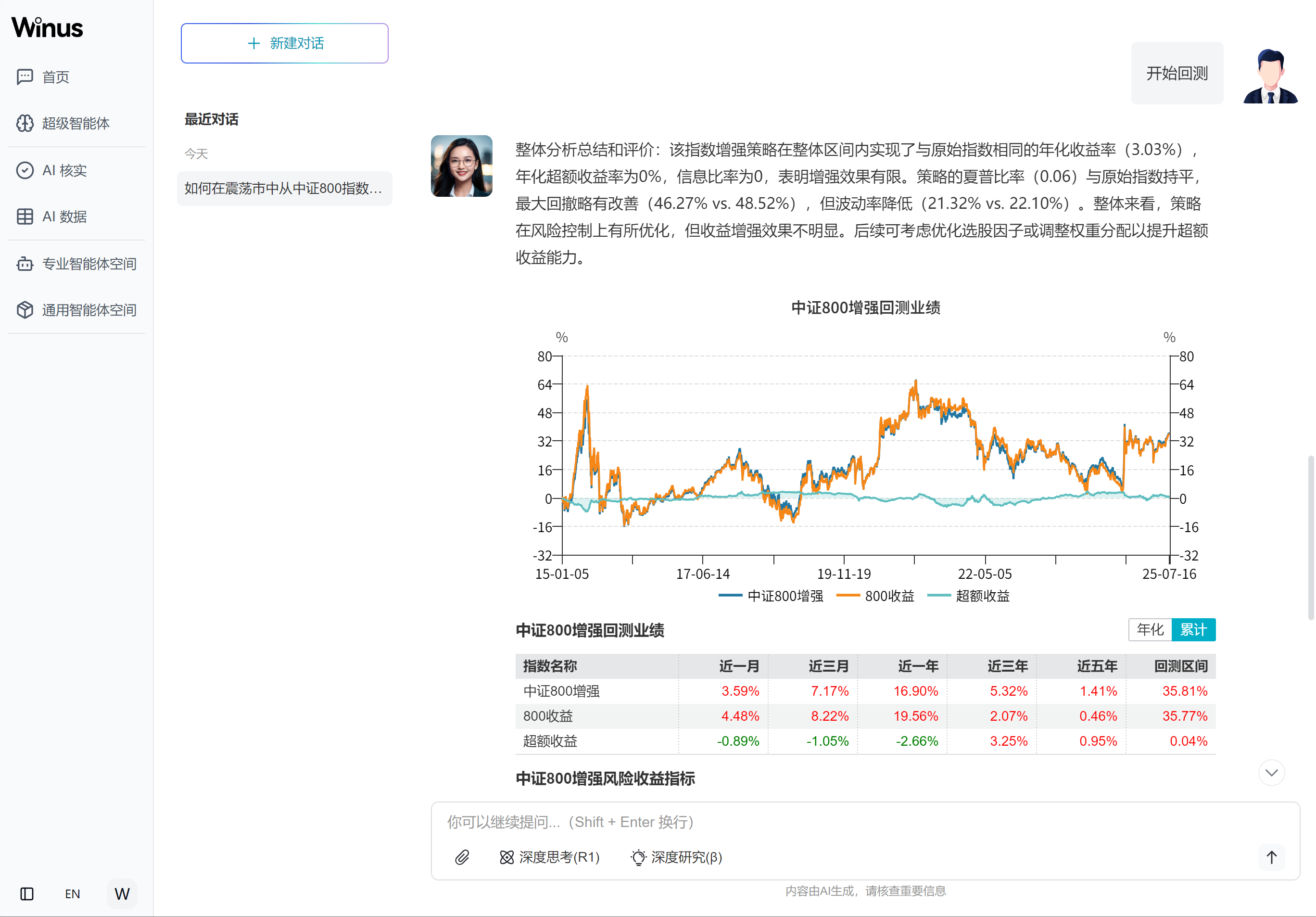The width and height of the screenshot is (1316, 917).
Task: Click the follow-up question input field
Action: pos(860,822)
